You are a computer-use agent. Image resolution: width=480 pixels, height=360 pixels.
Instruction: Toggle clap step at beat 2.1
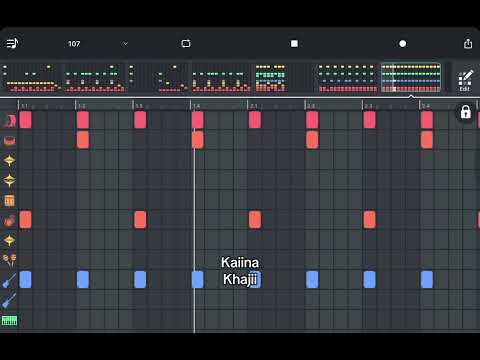pos(255,220)
